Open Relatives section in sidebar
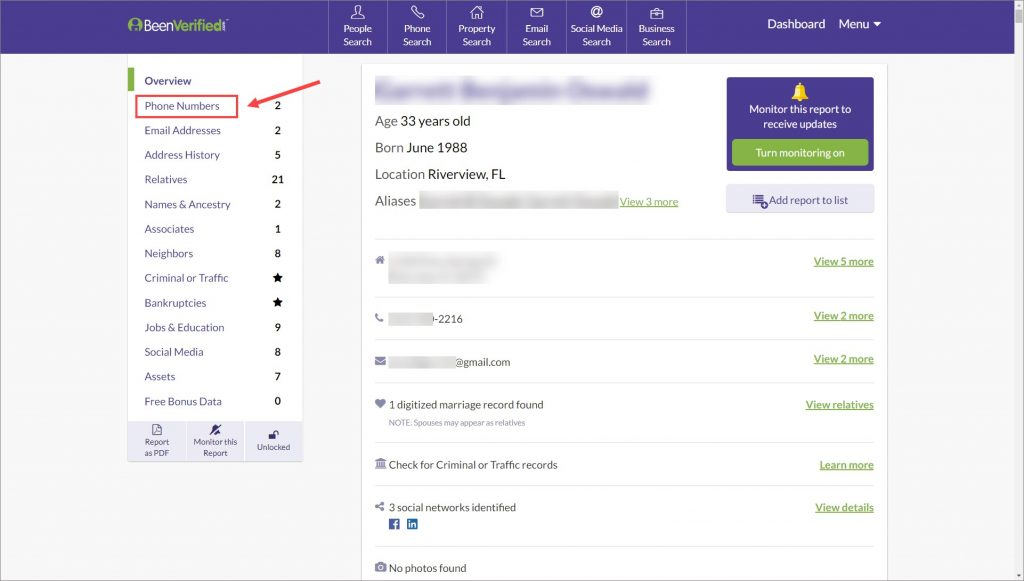1024x581 pixels. tap(166, 180)
